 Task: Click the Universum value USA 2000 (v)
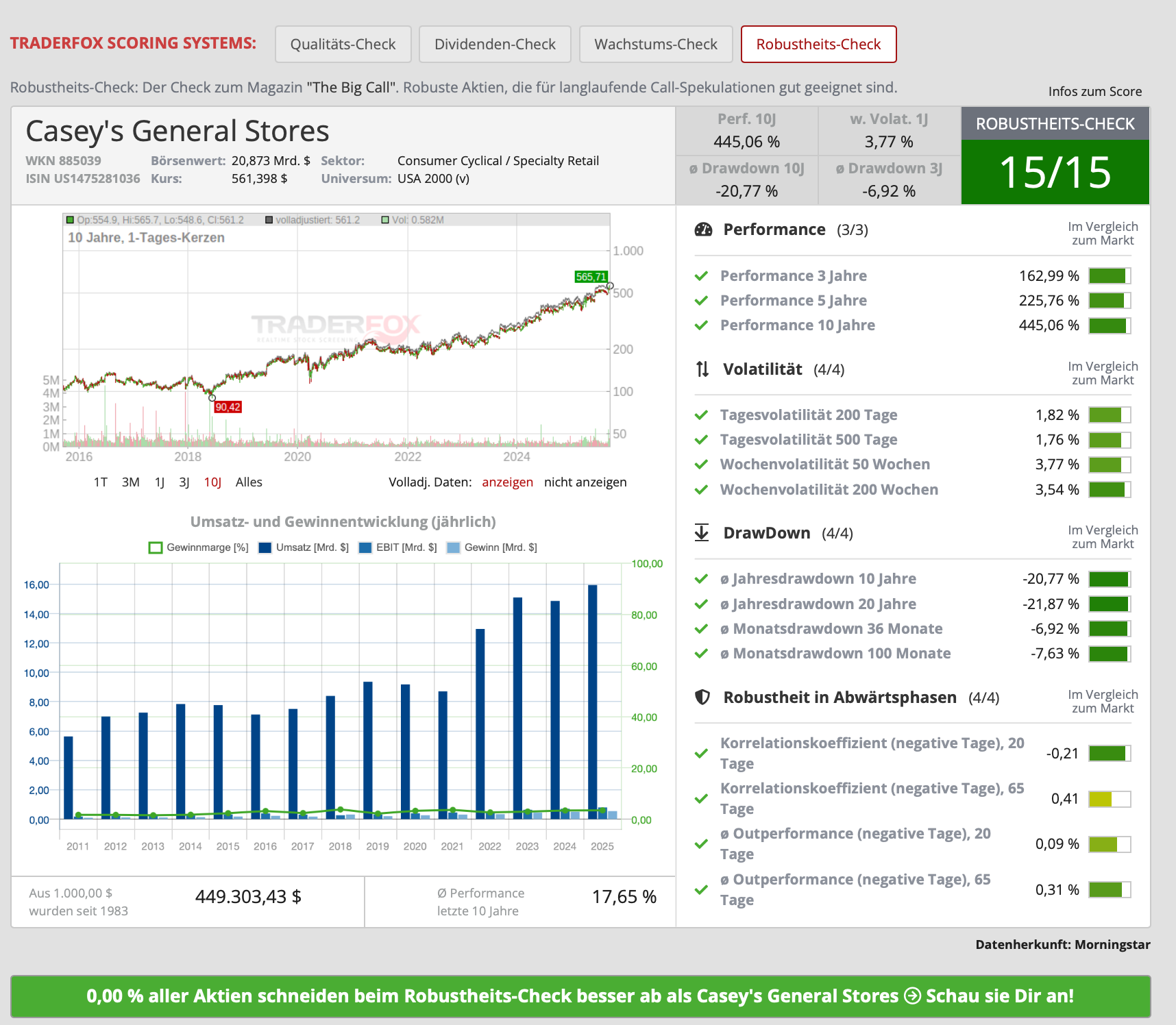click(x=433, y=179)
